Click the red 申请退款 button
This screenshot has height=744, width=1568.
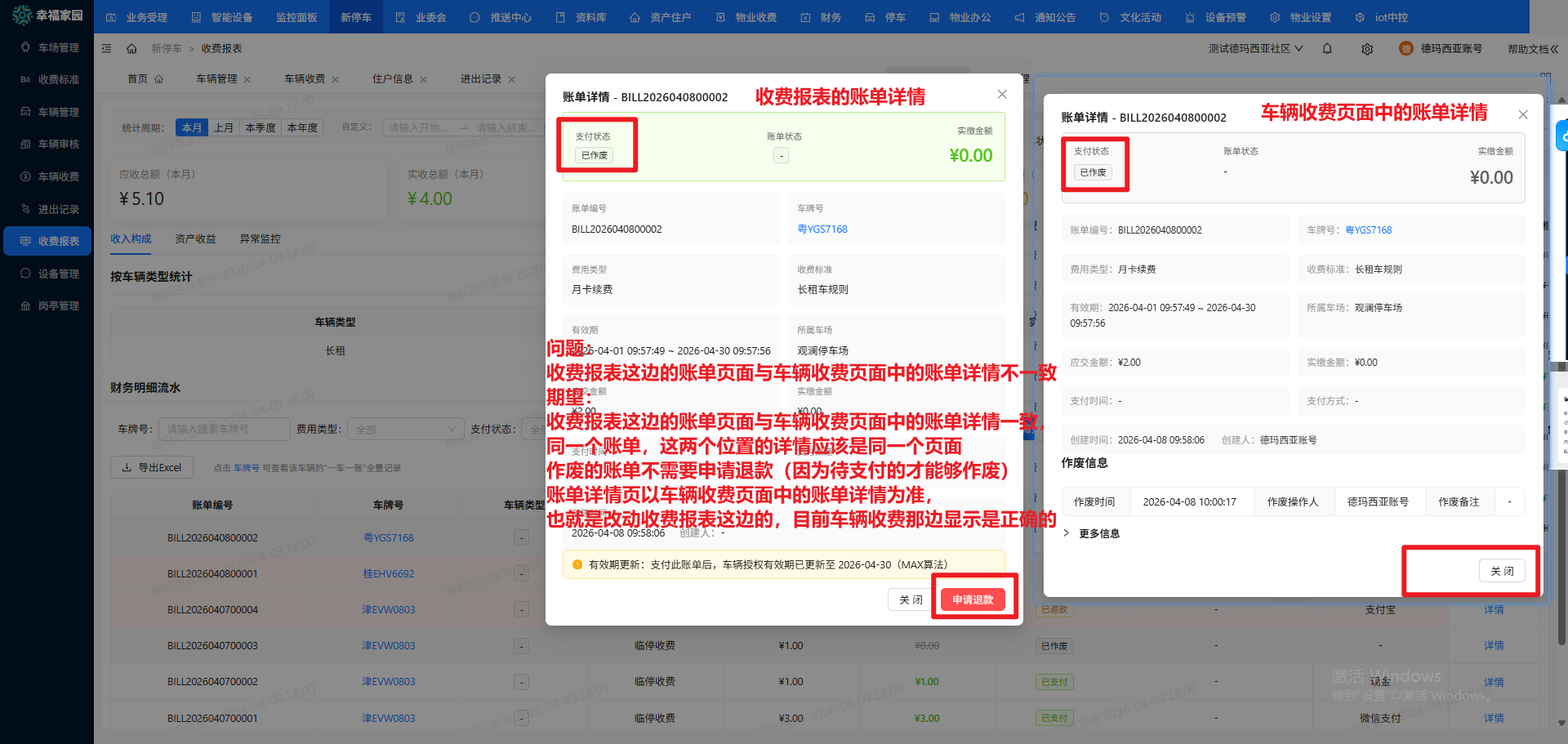(973, 599)
